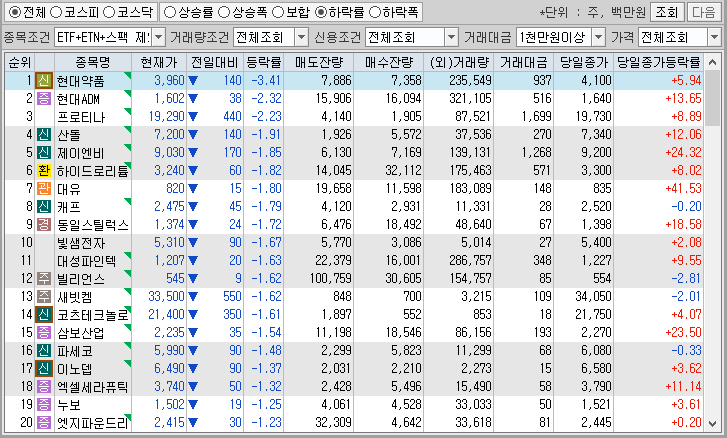
Task: Click the 신 badge icon beside 산돌
Action: click(44, 135)
